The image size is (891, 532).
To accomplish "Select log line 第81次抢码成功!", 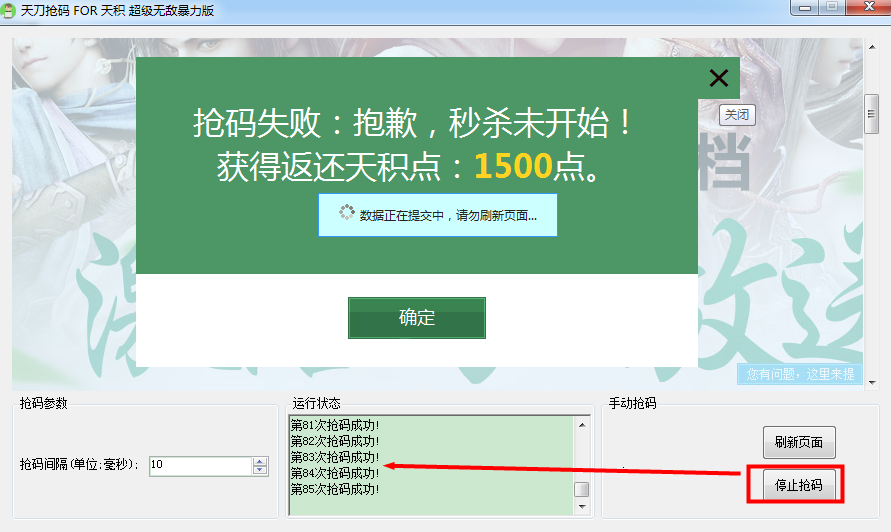I will pos(335,425).
